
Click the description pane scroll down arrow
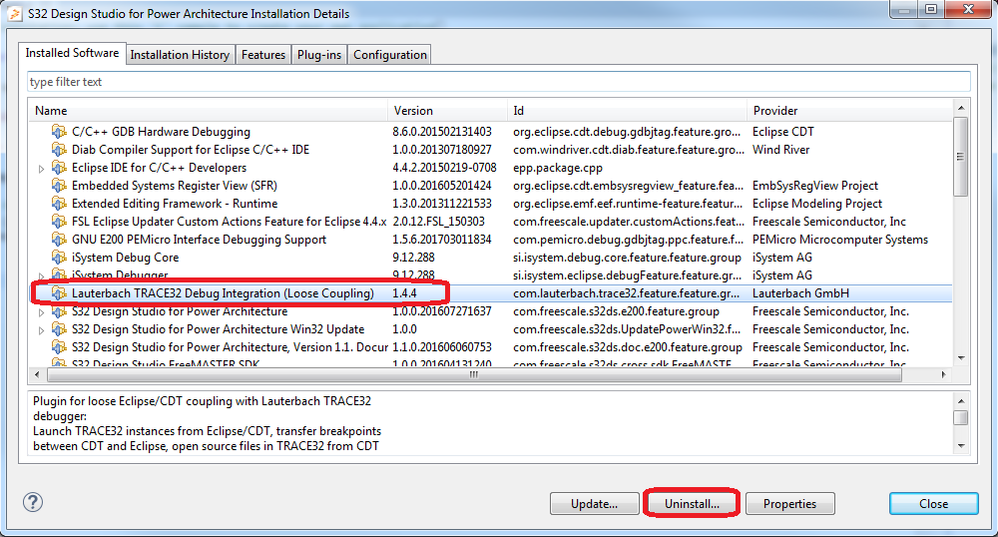[x=961, y=446]
